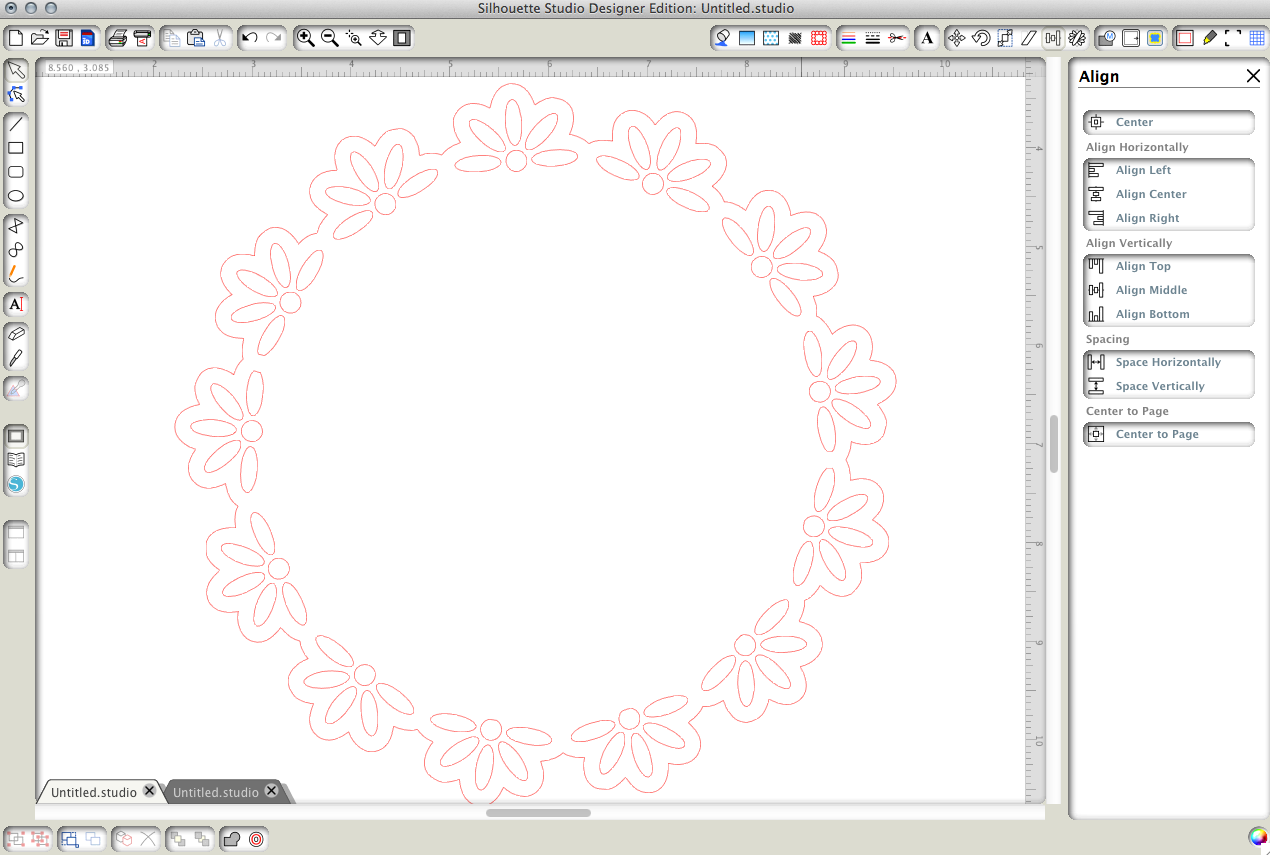Open the Silhouette Online Store icon
Screen dimensions: 1270x855
point(16,484)
